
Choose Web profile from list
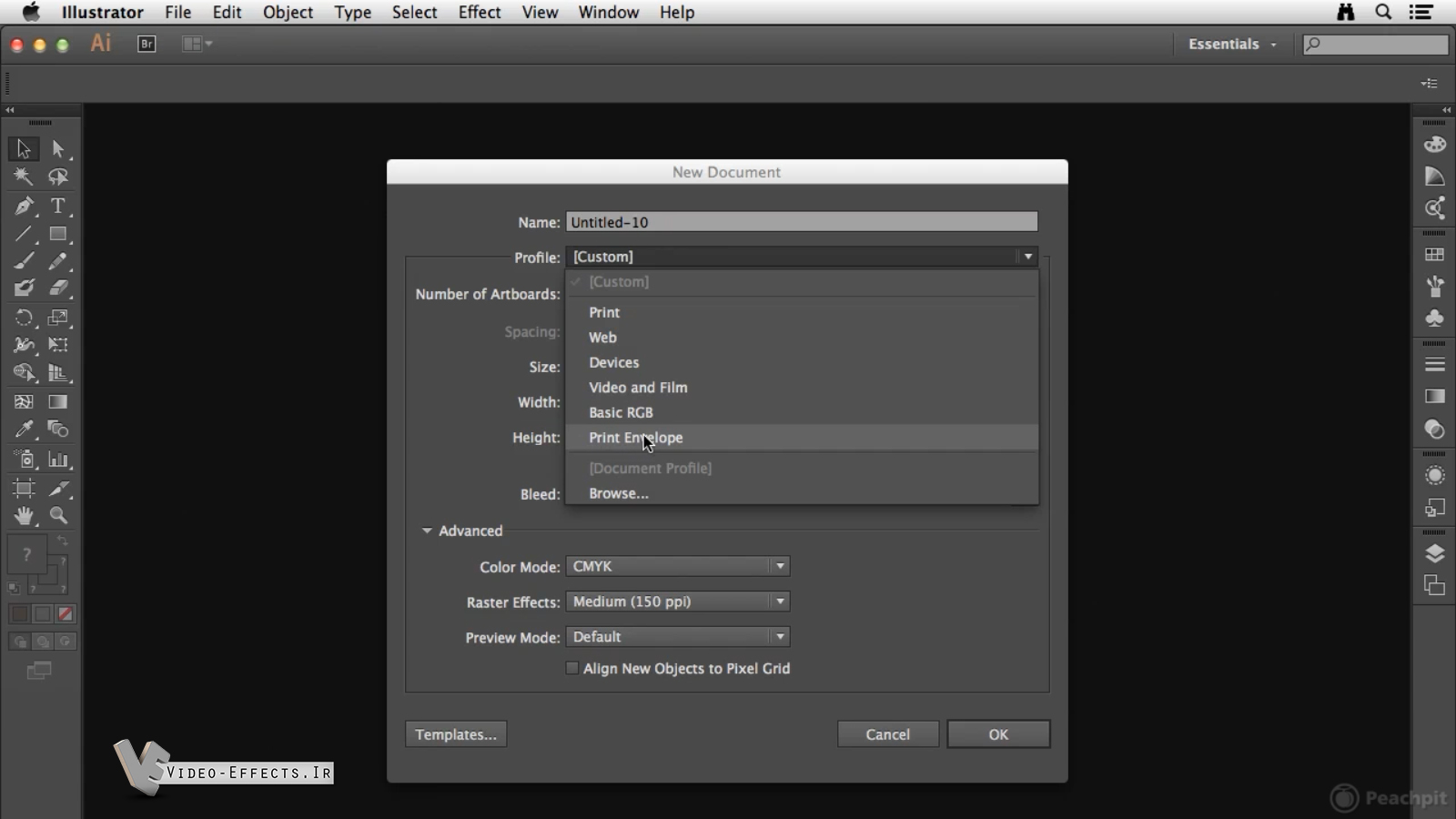click(x=802, y=338)
